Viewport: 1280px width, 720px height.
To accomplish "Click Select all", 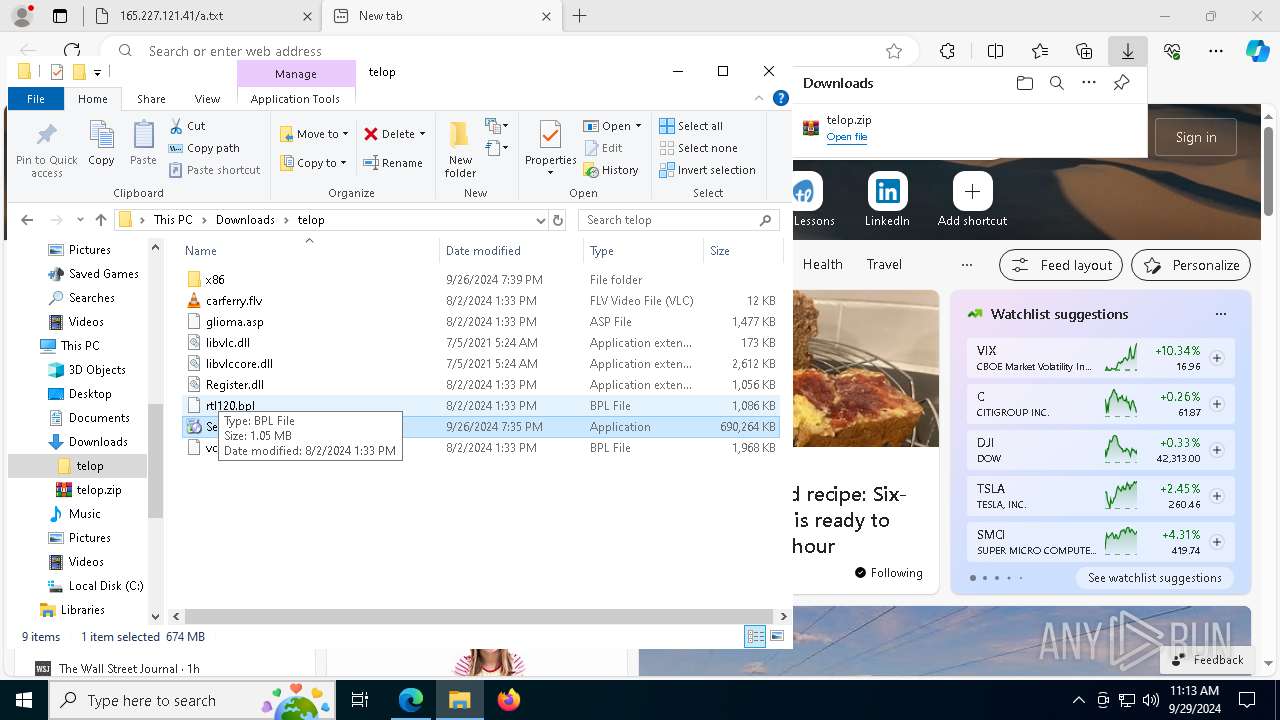I will click(691, 126).
